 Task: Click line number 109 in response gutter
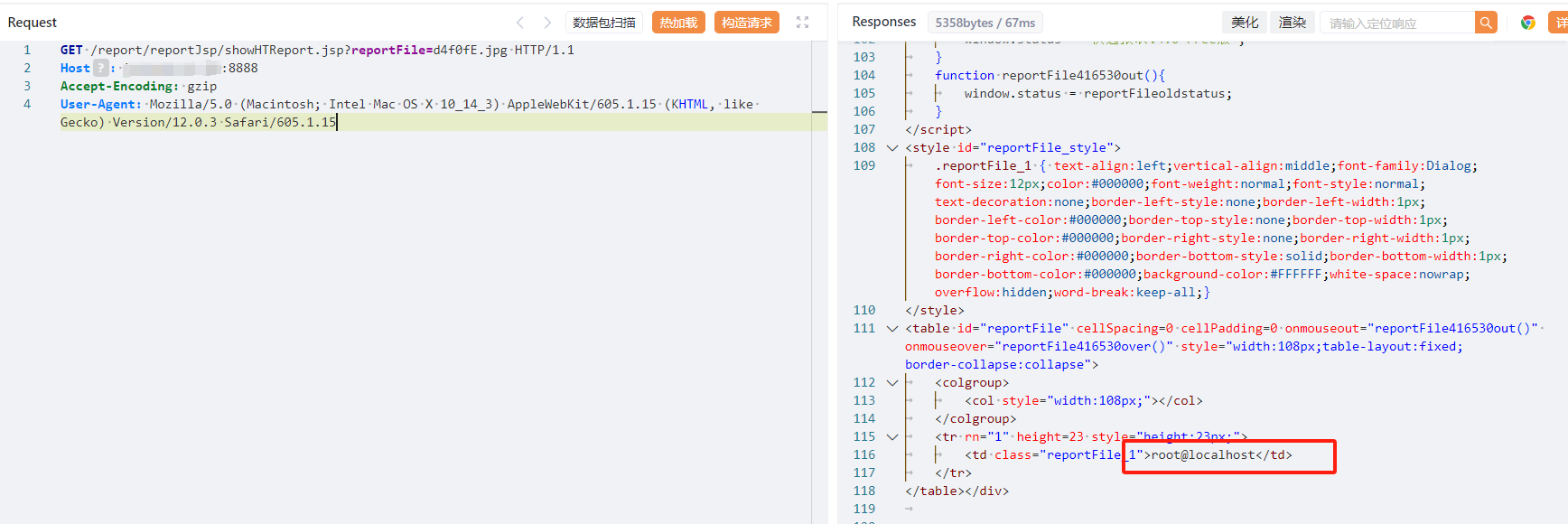click(864, 165)
